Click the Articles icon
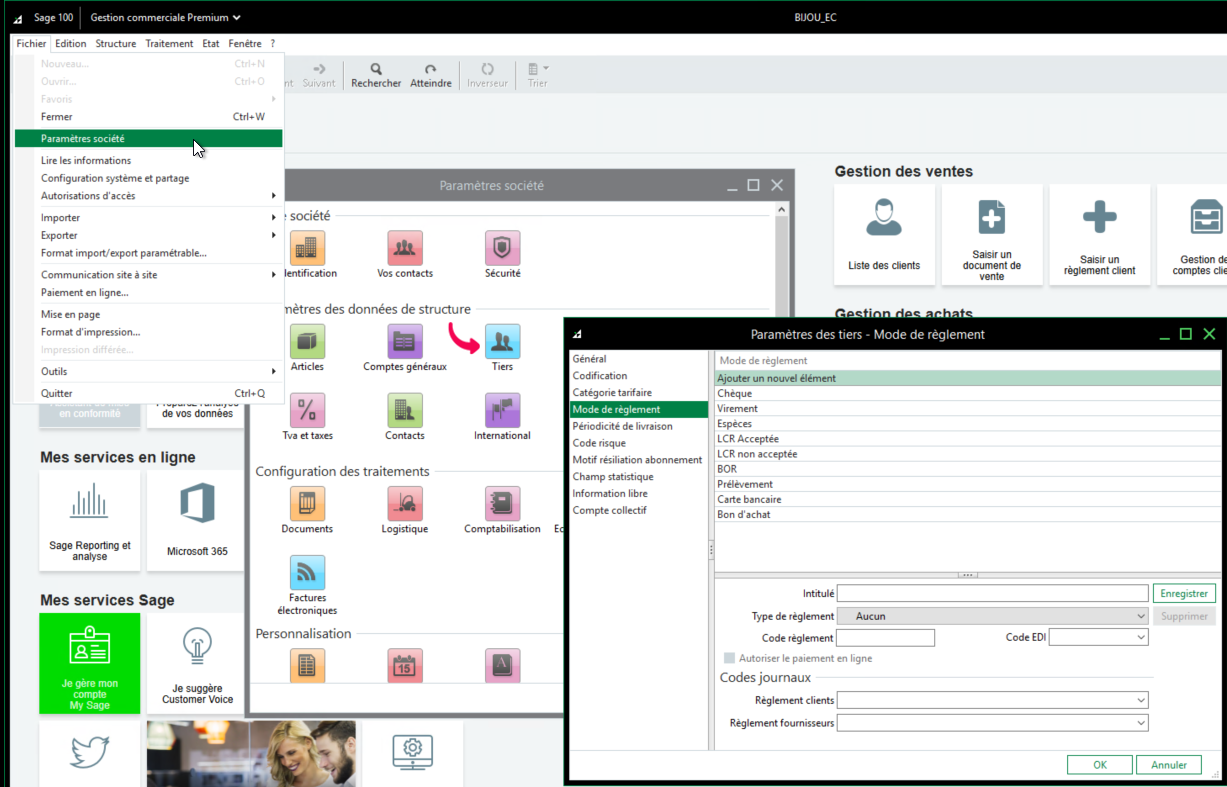This screenshot has height=787, width=1227. (x=307, y=342)
